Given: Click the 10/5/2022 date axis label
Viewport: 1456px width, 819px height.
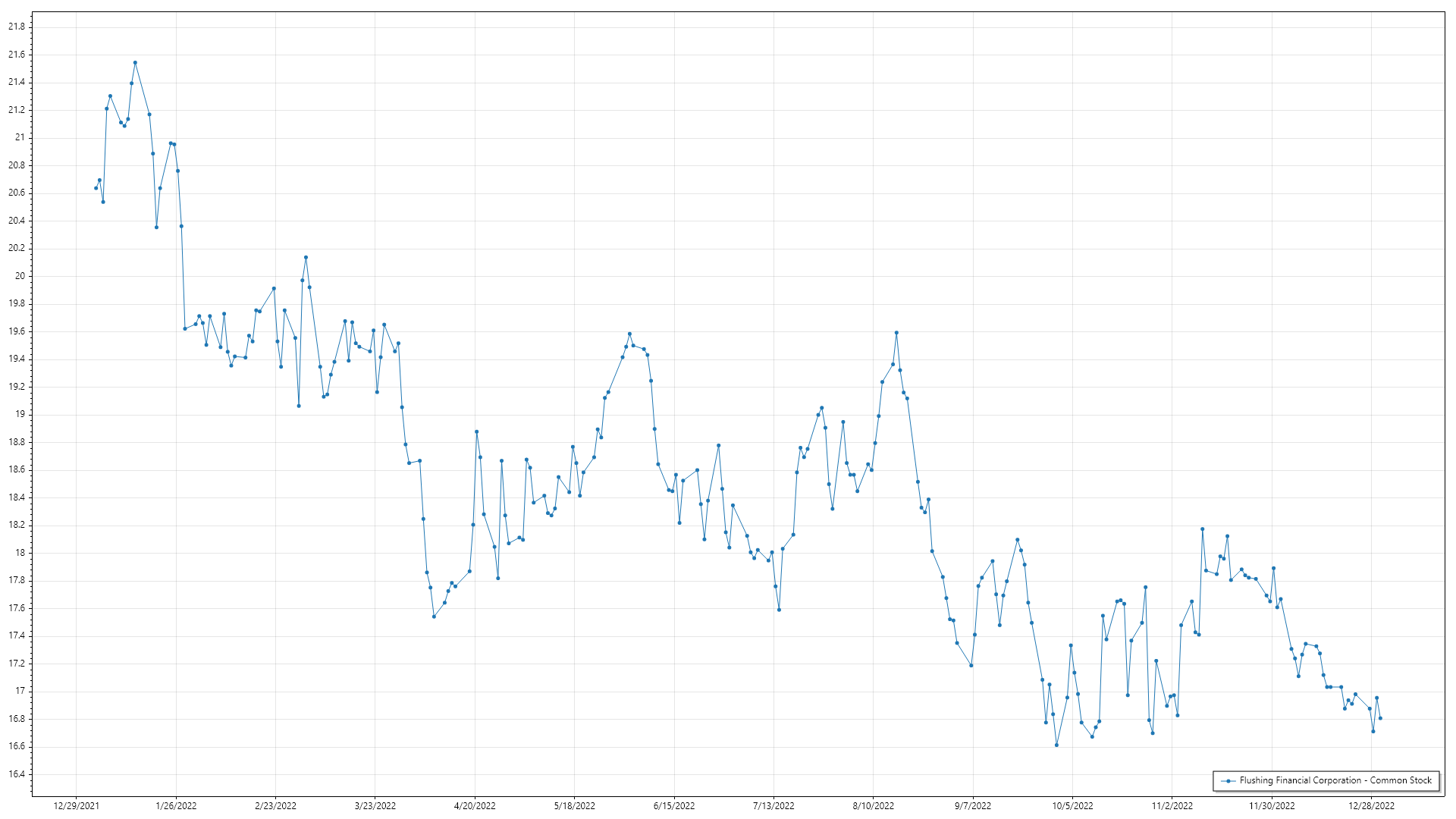Looking at the screenshot, I should tap(1072, 805).
